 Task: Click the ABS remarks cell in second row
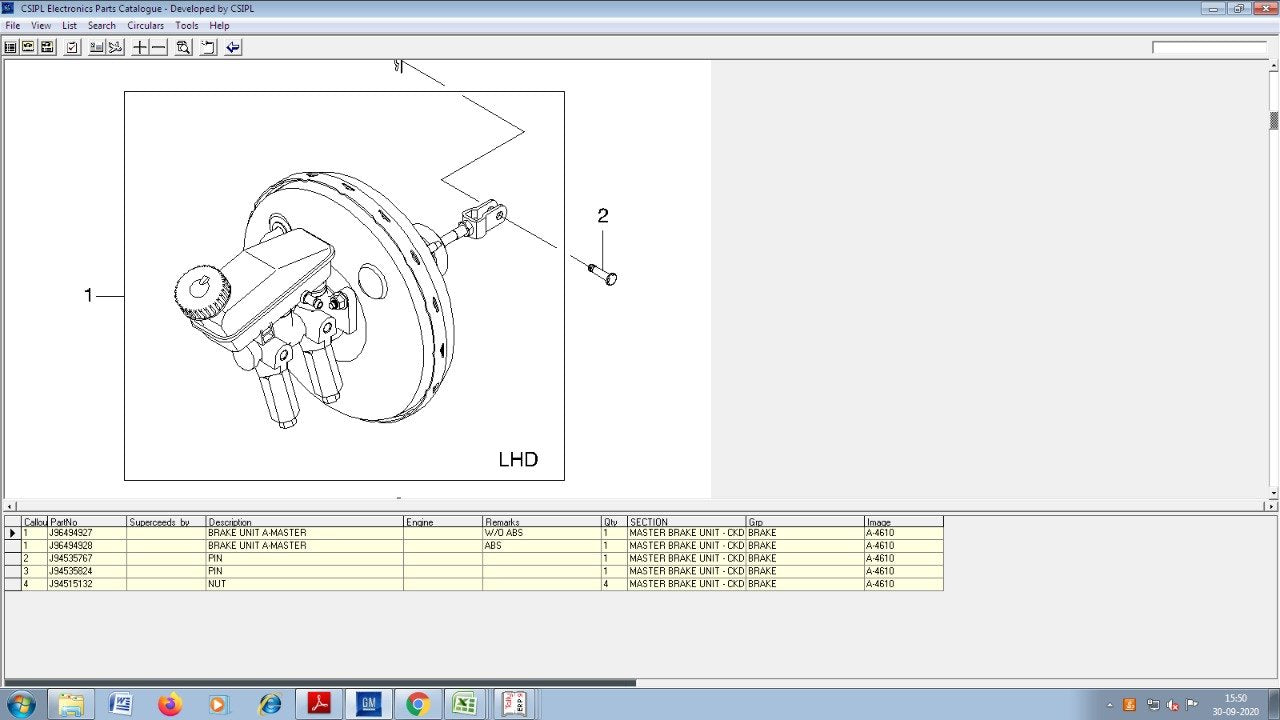[541, 546]
